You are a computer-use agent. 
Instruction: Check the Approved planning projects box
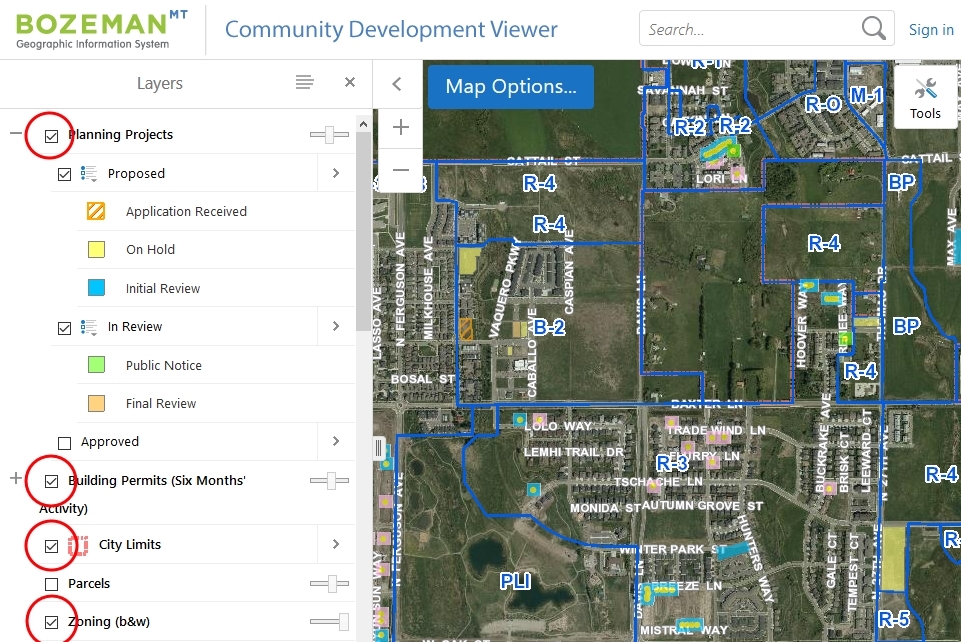pos(64,441)
